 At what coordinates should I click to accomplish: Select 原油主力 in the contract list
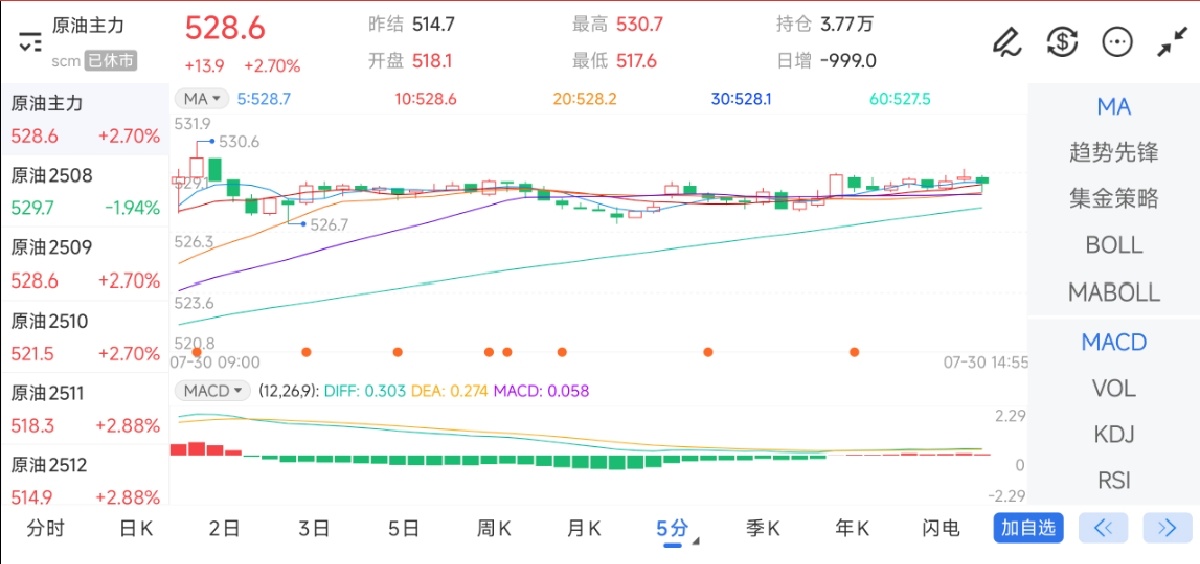pyautogui.click(x=84, y=119)
